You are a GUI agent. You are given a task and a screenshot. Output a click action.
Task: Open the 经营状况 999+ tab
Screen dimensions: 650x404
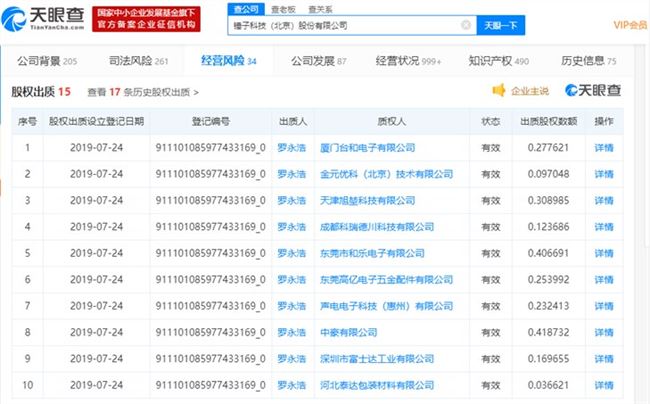coord(408,61)
